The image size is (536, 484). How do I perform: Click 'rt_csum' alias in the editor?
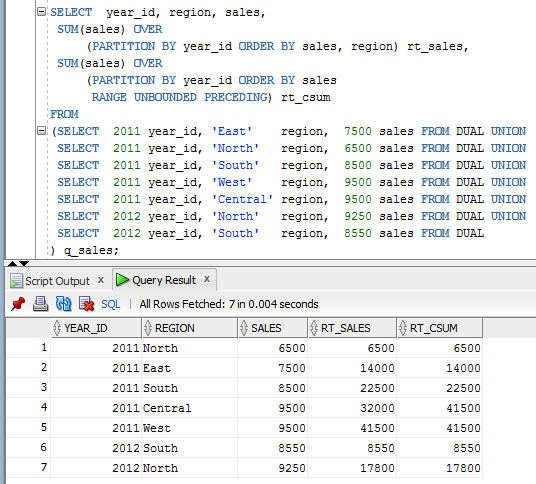[x=306, y=97]
